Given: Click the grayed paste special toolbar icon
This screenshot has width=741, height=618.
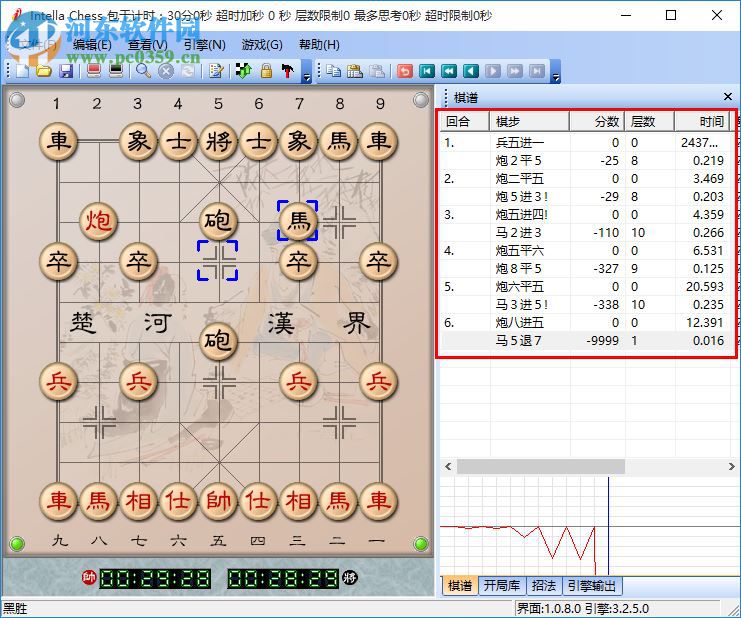Looking at the screenshot, I should coord(377,71).
